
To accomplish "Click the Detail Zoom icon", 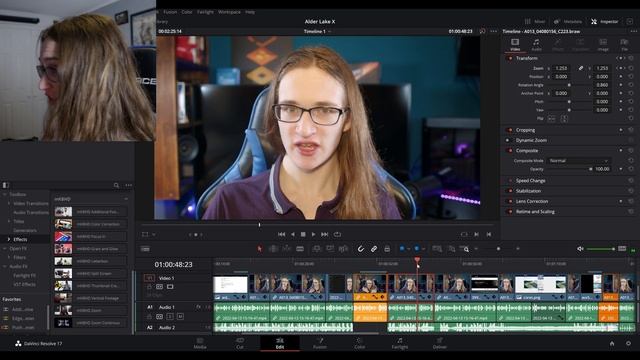I will [x=451, y=249].
